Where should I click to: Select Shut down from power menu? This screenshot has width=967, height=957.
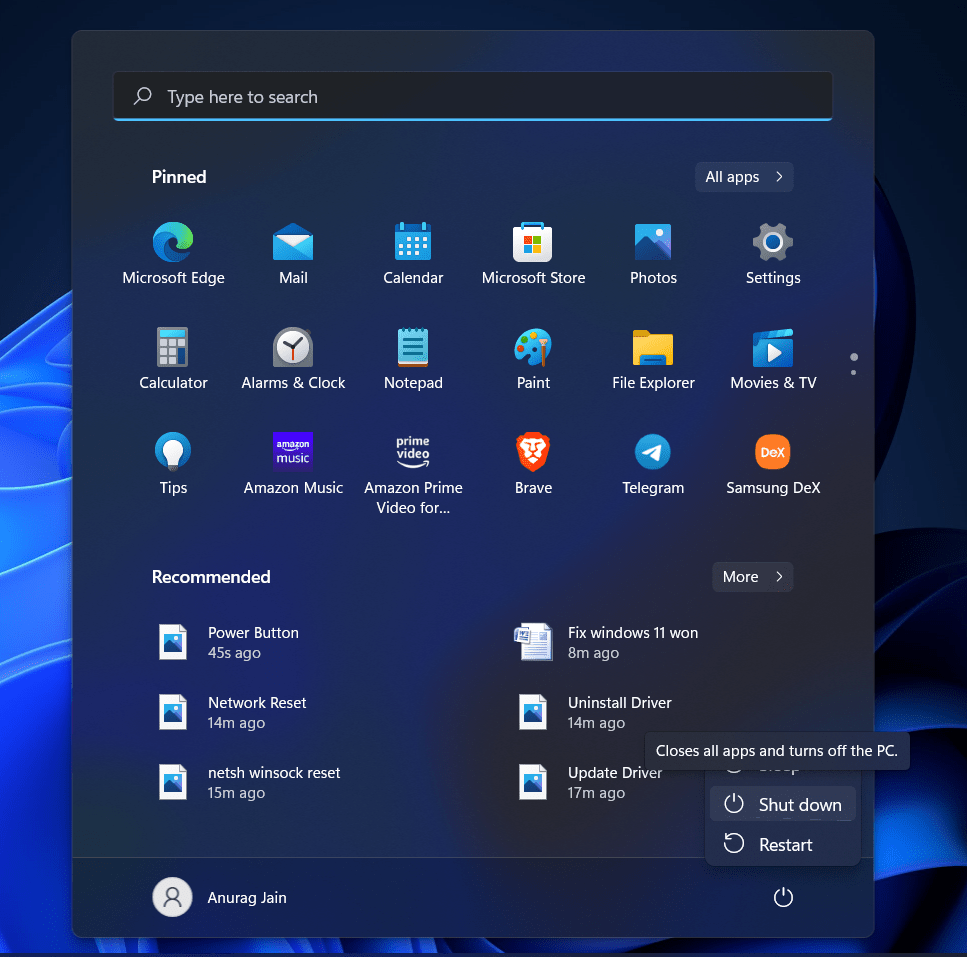click(x=783, y=804)
